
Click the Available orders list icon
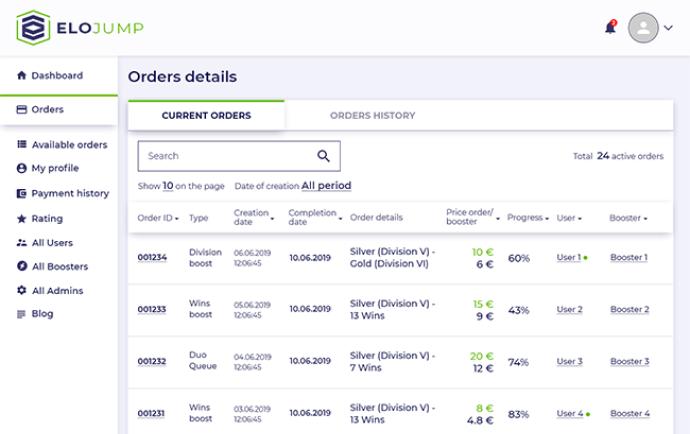tap(22, 145)
